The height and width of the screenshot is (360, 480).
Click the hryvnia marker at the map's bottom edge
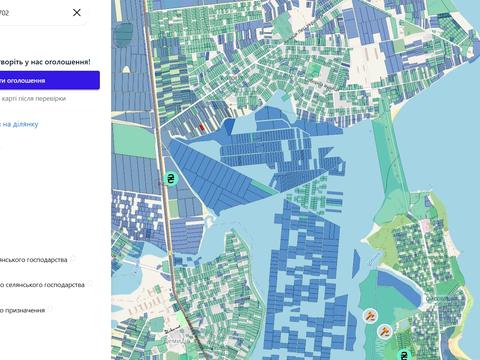click(404, 355)
